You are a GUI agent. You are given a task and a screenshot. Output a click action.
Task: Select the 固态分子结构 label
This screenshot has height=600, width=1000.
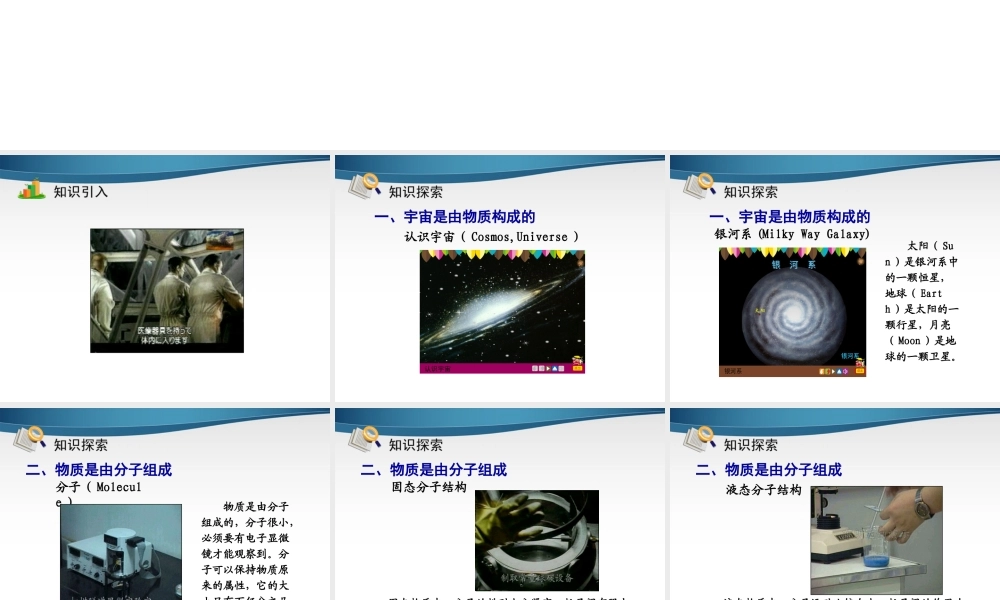429,487
